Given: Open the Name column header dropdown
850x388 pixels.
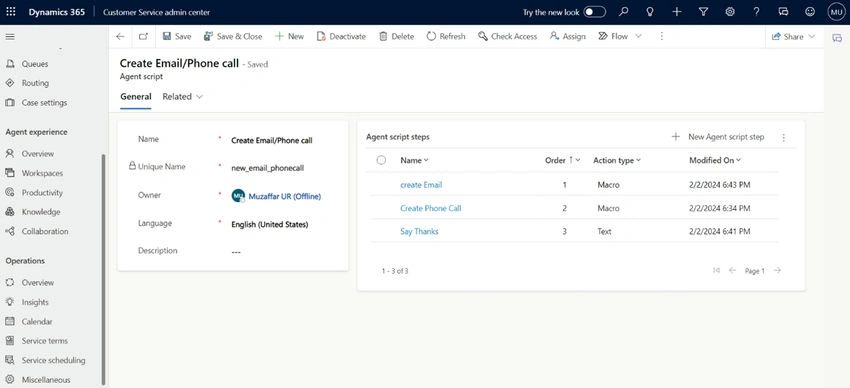Looking at the screenshot, I should point(414,160).
